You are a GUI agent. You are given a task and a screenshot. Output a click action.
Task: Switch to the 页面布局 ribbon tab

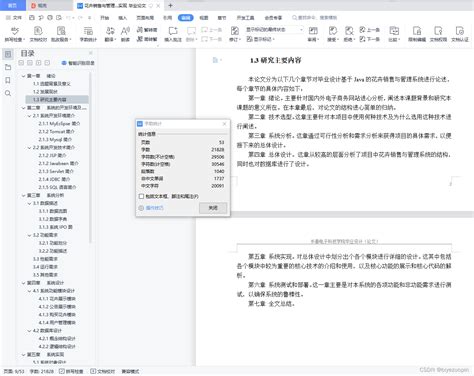click(x=145, y=18)
